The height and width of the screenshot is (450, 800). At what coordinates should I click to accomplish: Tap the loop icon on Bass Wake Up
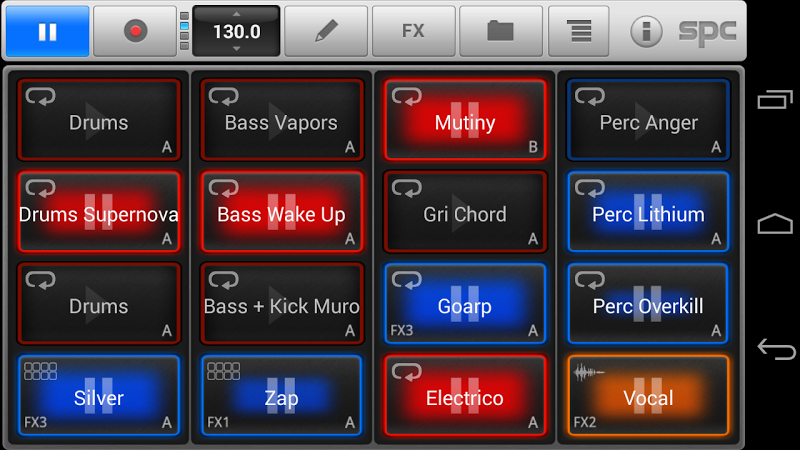pos(223,188)
